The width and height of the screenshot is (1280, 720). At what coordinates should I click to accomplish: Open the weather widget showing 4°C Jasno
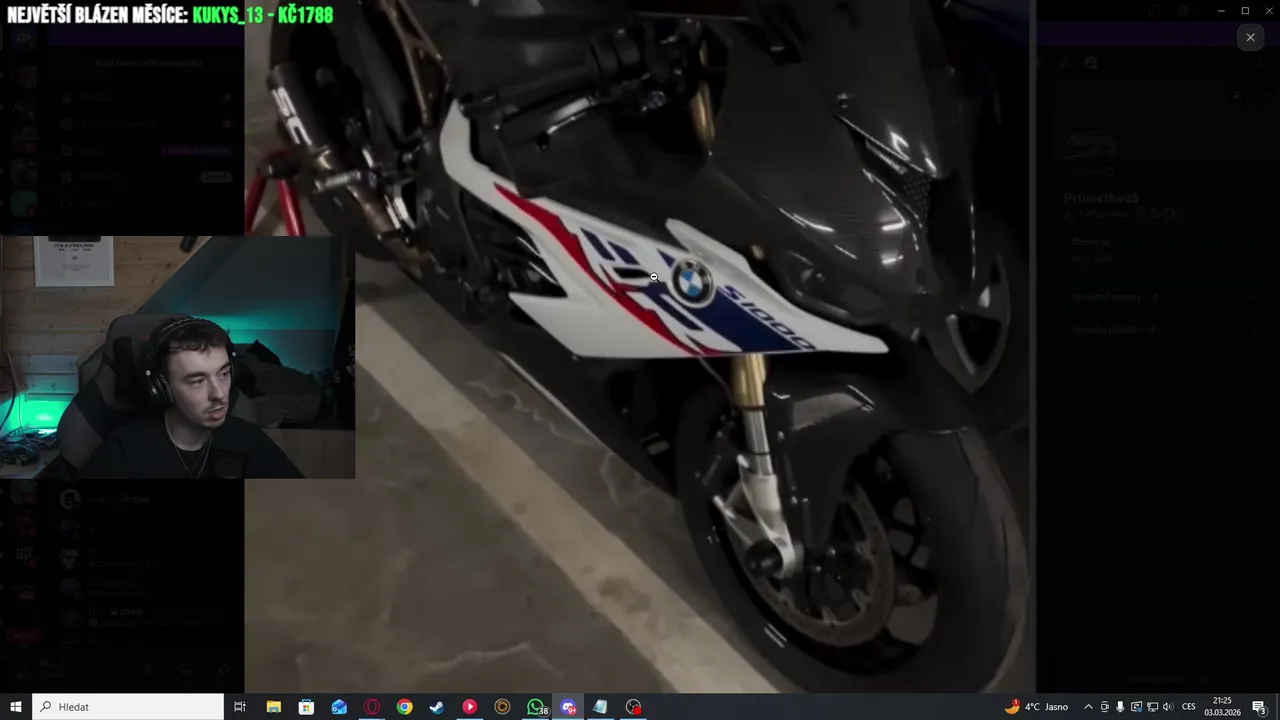pyautogui.click(x=1037, y=707)
